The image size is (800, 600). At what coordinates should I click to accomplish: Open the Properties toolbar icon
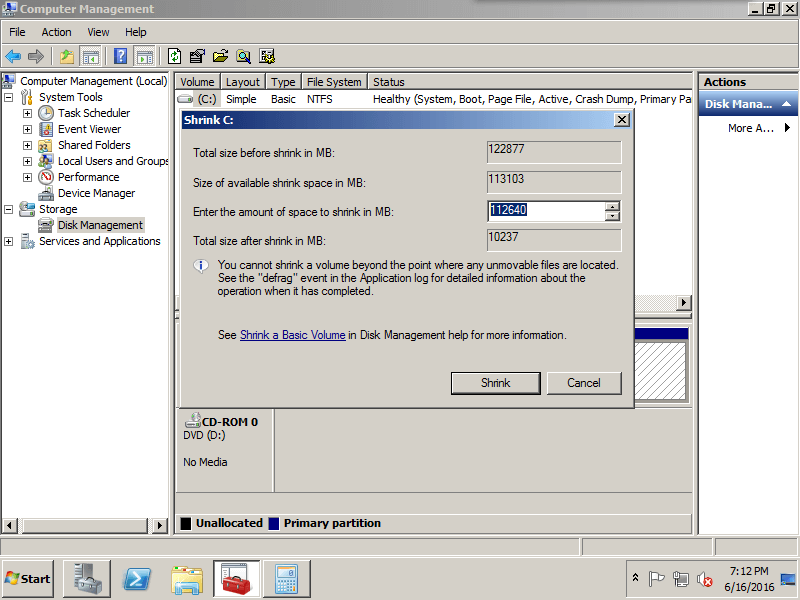(197, 56)
